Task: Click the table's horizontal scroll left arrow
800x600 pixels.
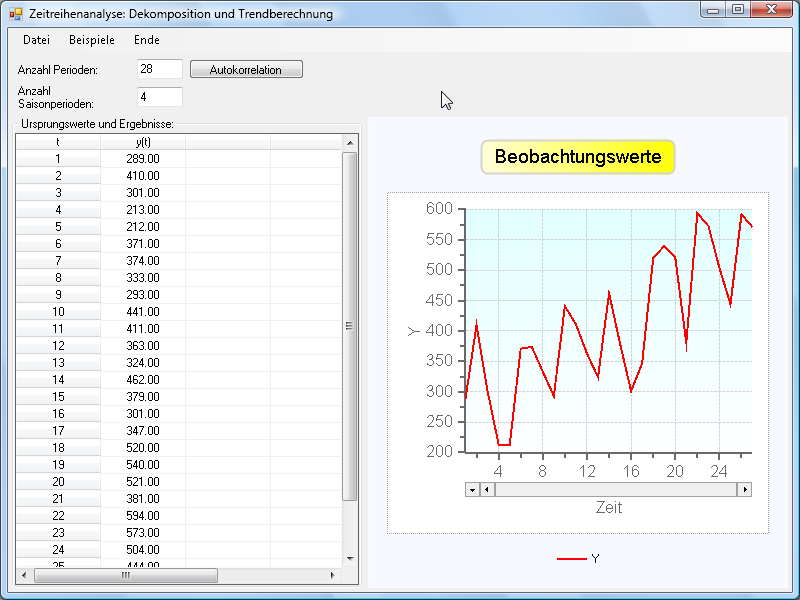Action: (24, 575)
